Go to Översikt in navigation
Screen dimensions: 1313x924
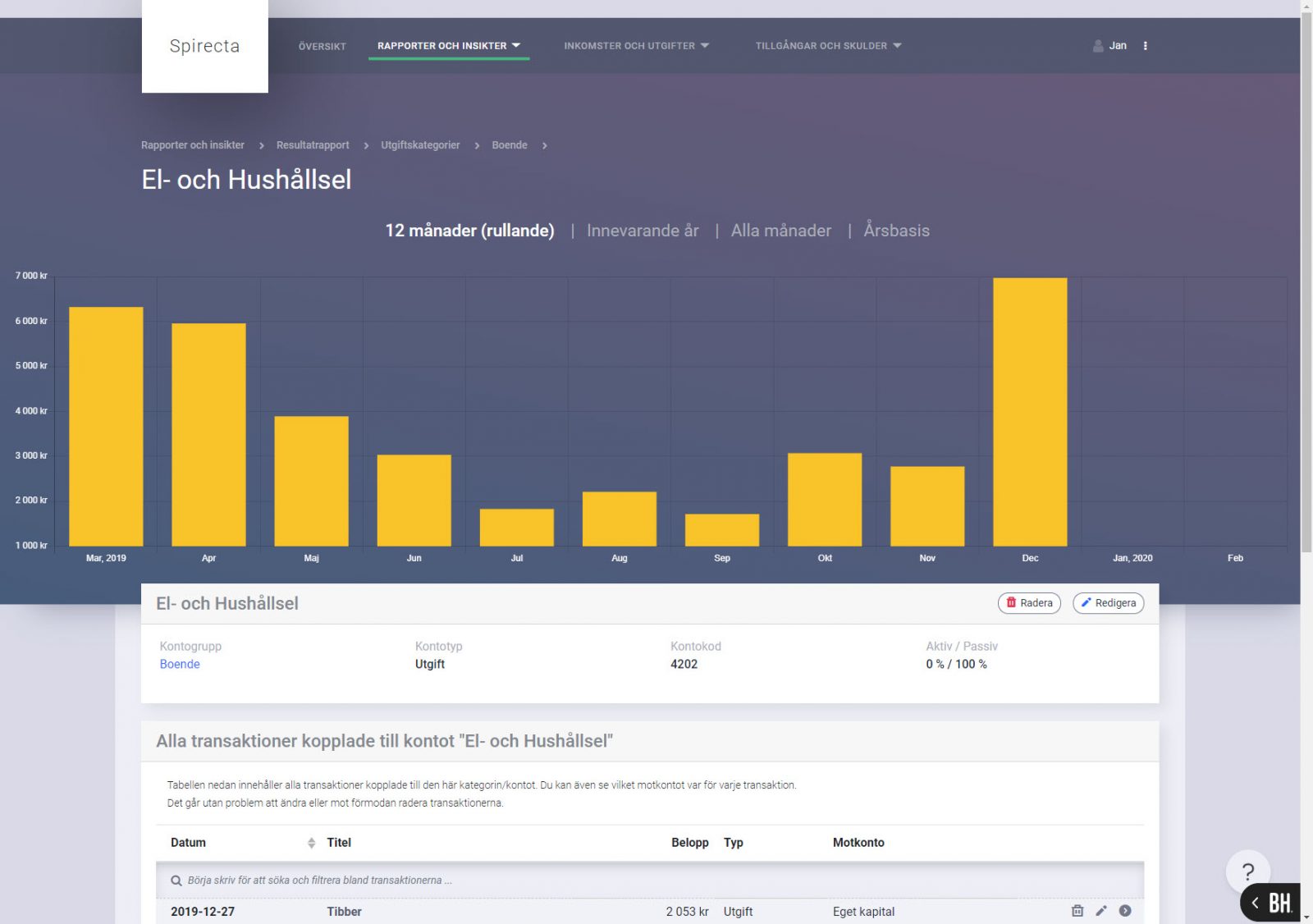click(x=322, y=47)
